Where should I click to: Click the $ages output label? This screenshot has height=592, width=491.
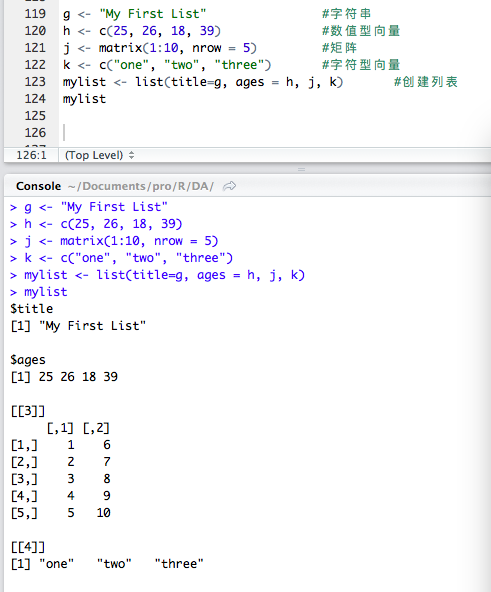[x=28, y=360]
